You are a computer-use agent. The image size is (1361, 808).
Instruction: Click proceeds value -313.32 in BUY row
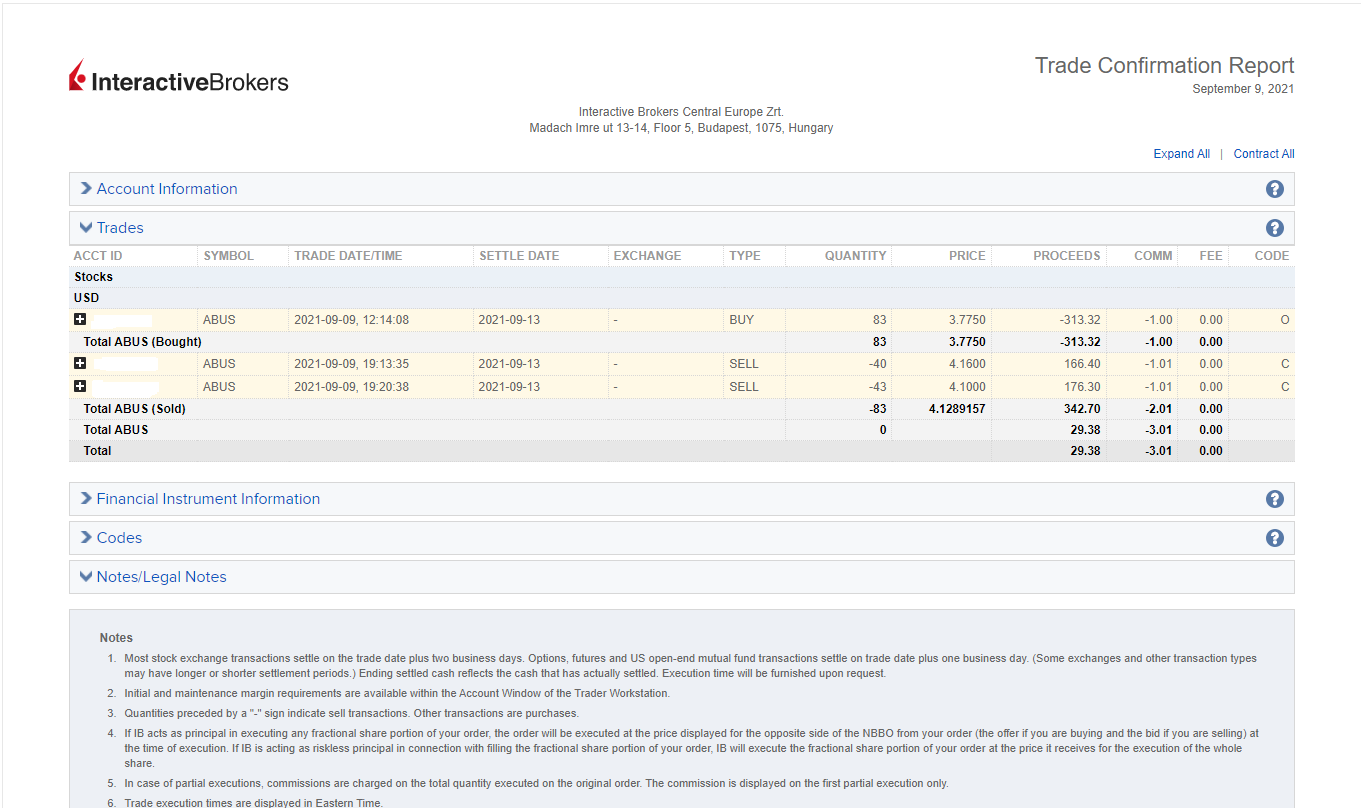coord(1080,320)
